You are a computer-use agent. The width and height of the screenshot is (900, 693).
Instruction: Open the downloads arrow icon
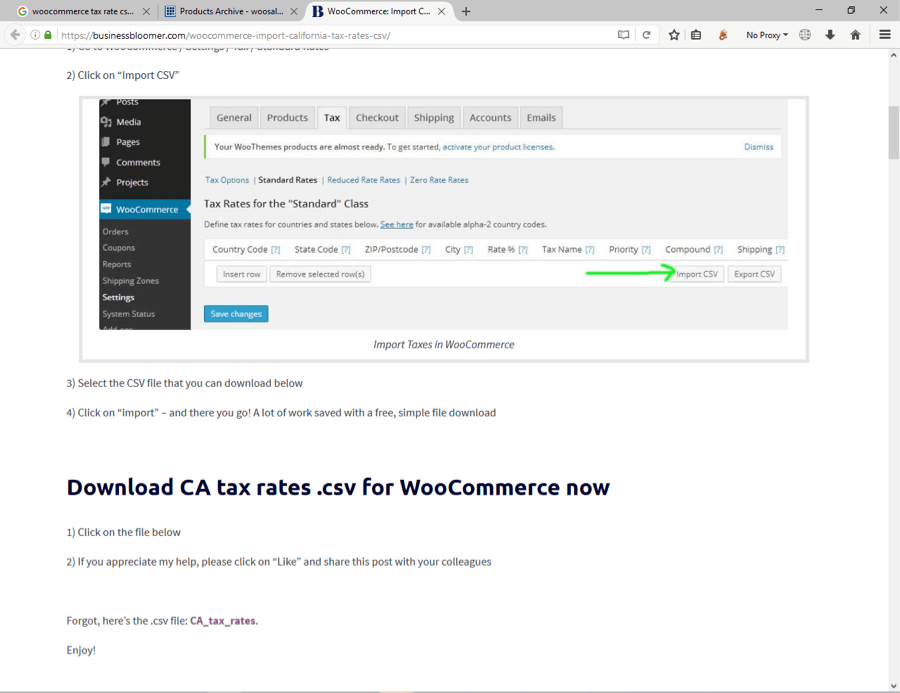coord(830,35)
